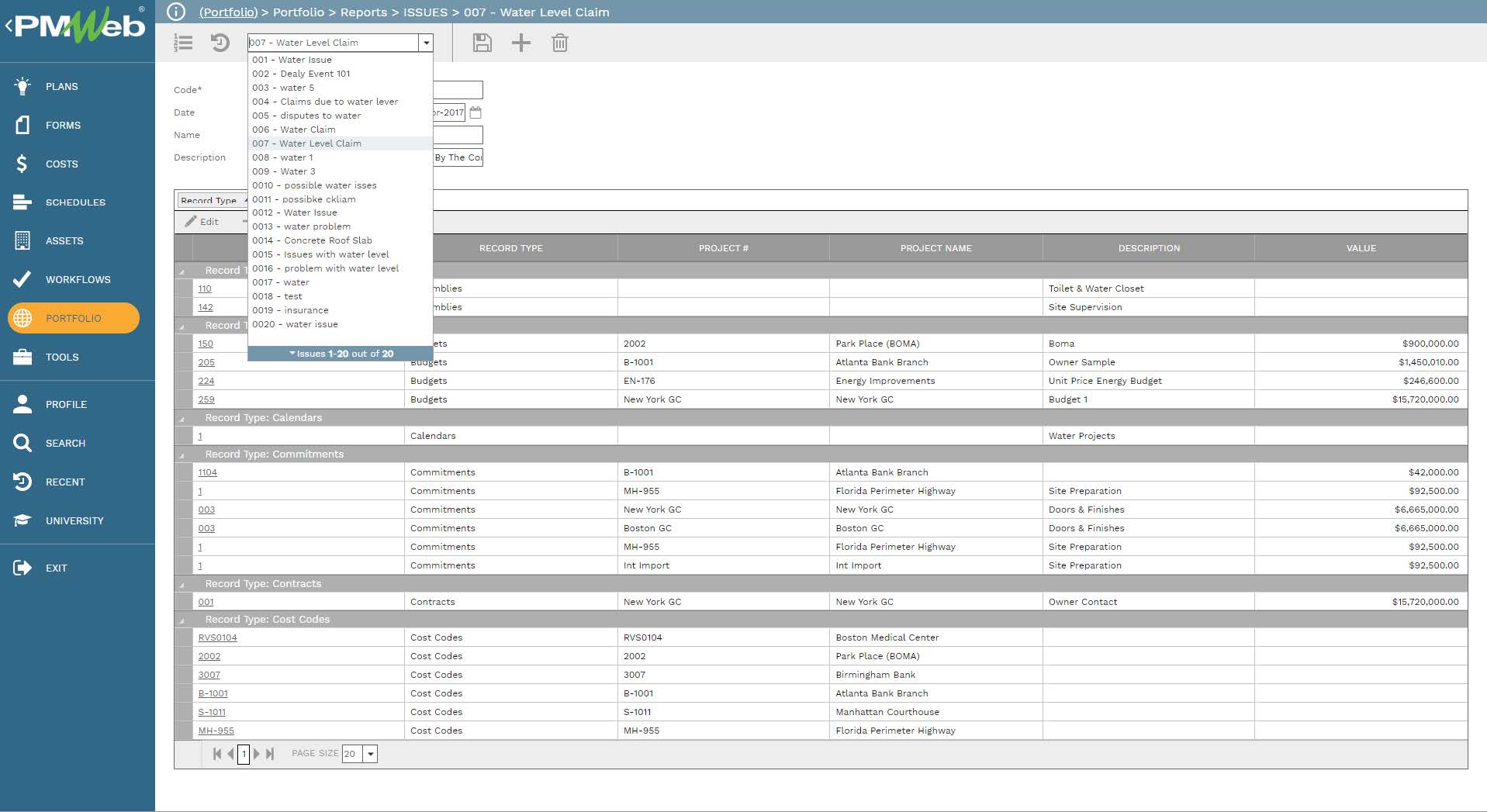Go to the last page using pagination arrow
The height and width of the screenshot is (812, 1487).
point(270,753)
